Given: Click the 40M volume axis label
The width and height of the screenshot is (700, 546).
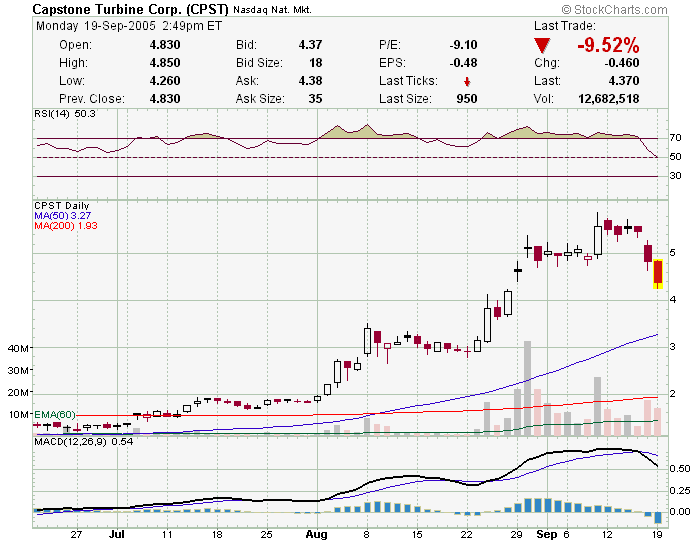Looking at the screenshot, I should (18, 348).
